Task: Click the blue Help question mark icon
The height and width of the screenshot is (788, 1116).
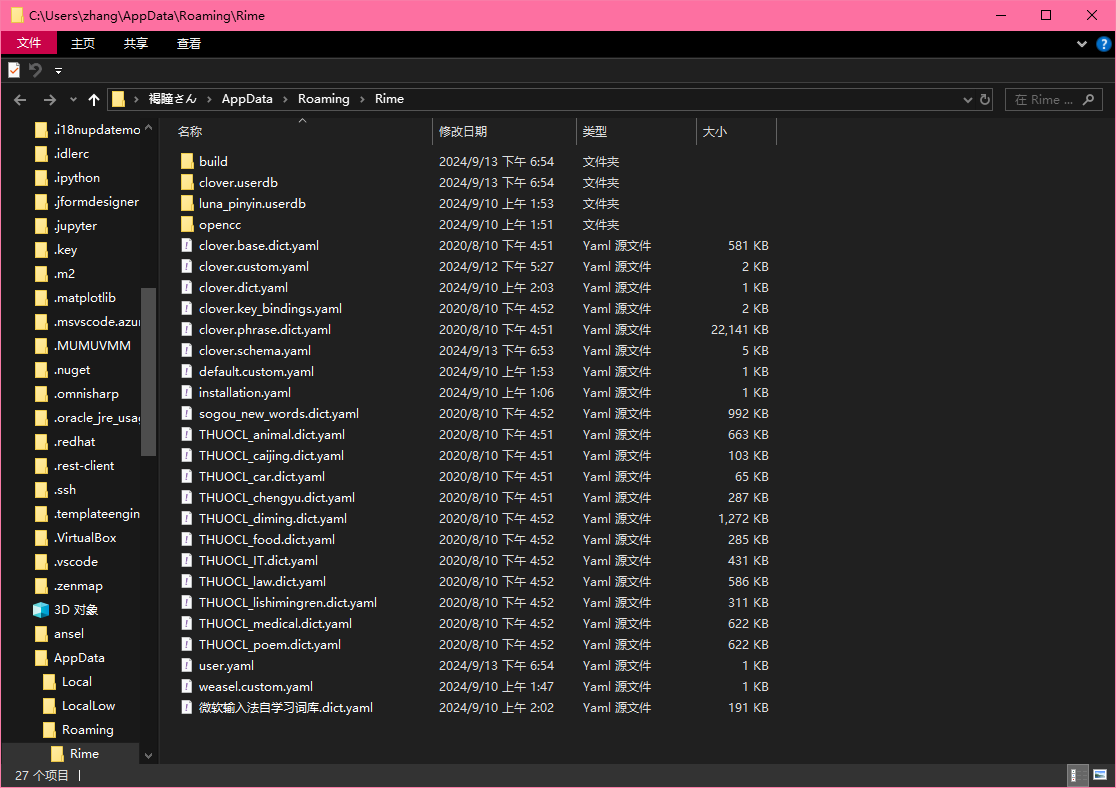Action: coord(1103,44)
